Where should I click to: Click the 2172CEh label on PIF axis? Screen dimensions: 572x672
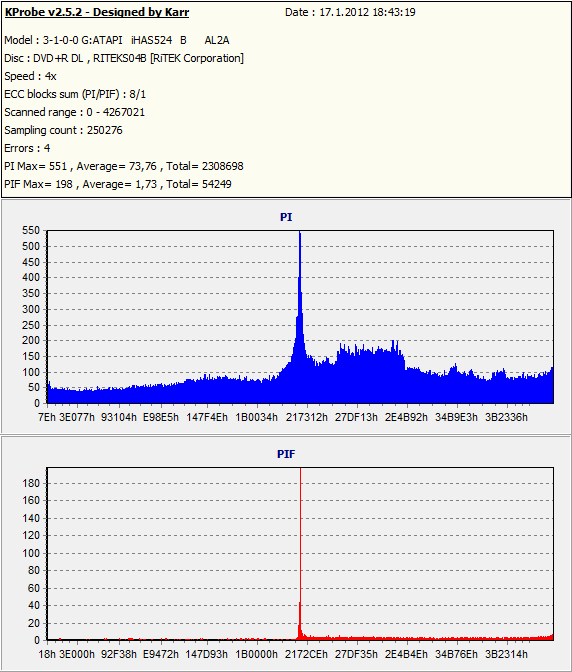tap(306, 654)
